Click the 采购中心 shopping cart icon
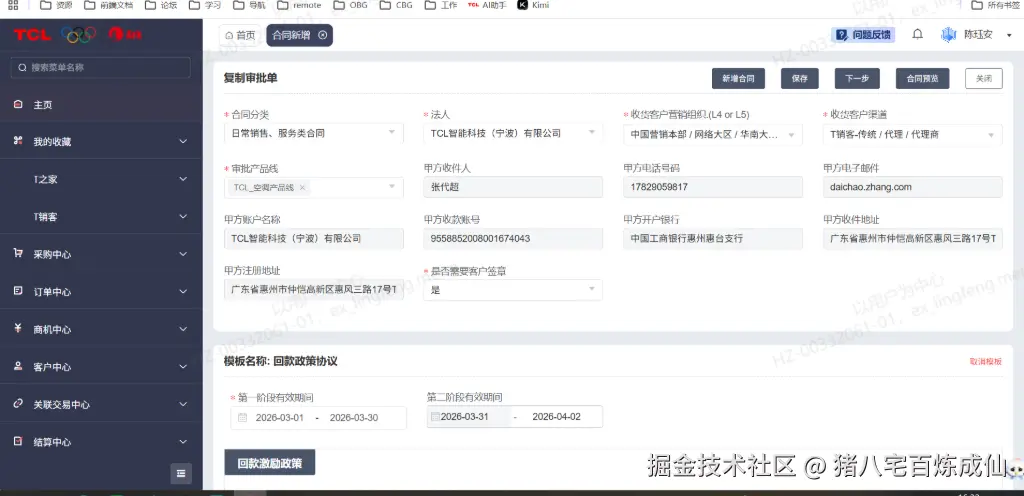The image size is (1024, 496). coord(18,254)
